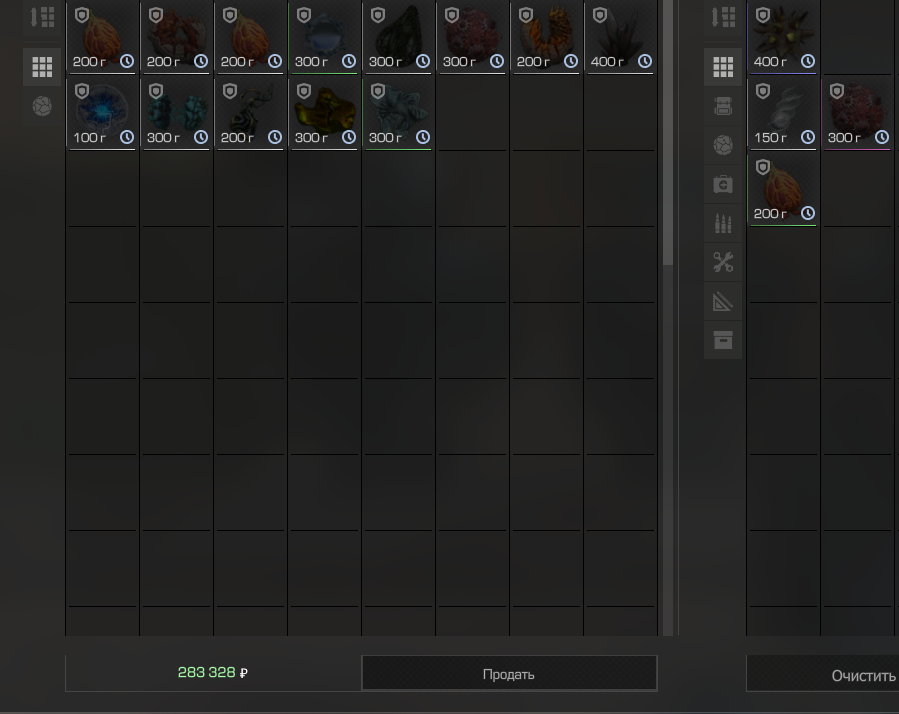Image resolution: width=899 pixels, height=714 pixels.
Task: Filter right inventory by tools wrench category
Action: click(723, 262)
